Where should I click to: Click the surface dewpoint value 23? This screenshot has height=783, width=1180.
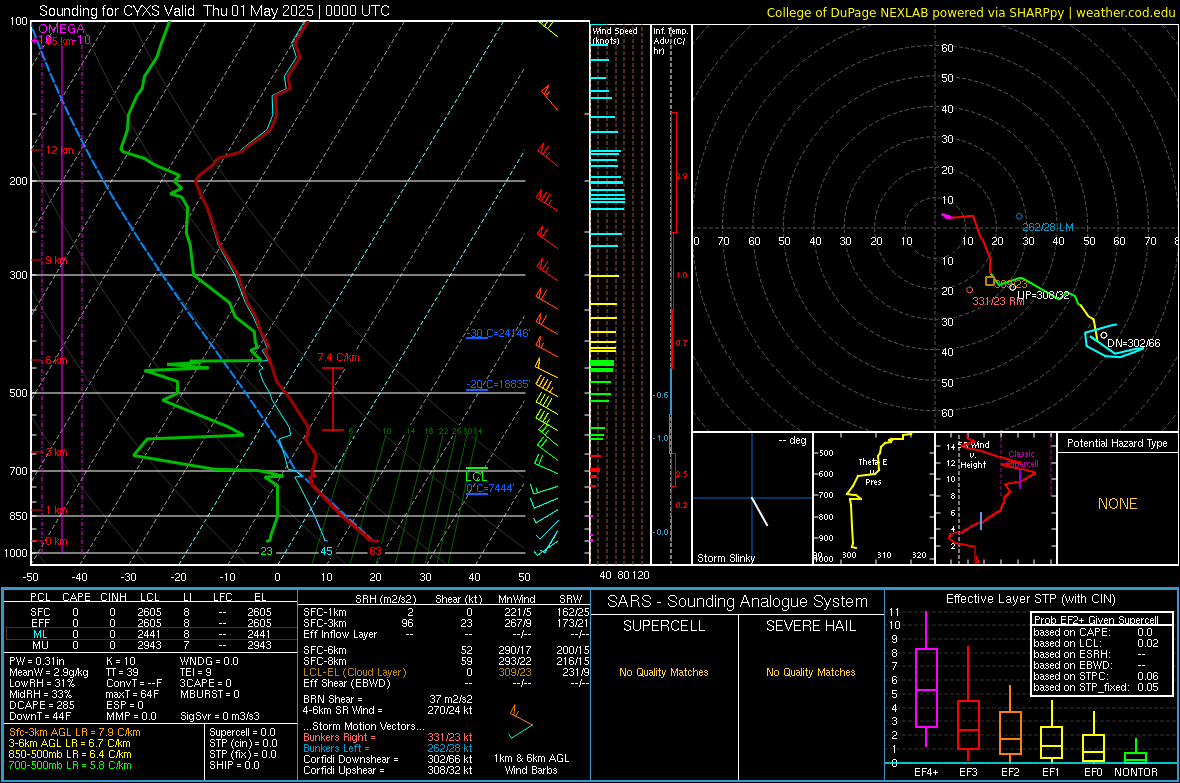[266, 551]
